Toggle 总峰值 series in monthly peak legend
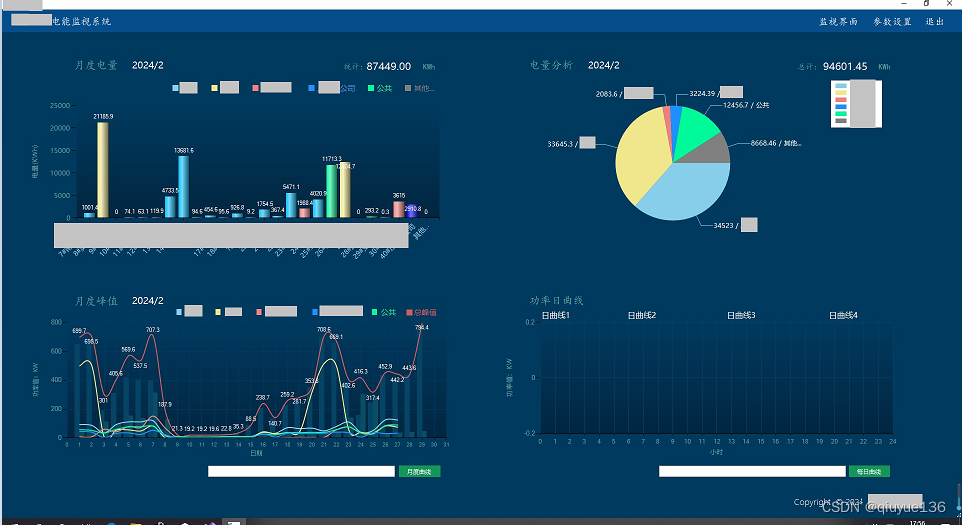 coord(419,312)
